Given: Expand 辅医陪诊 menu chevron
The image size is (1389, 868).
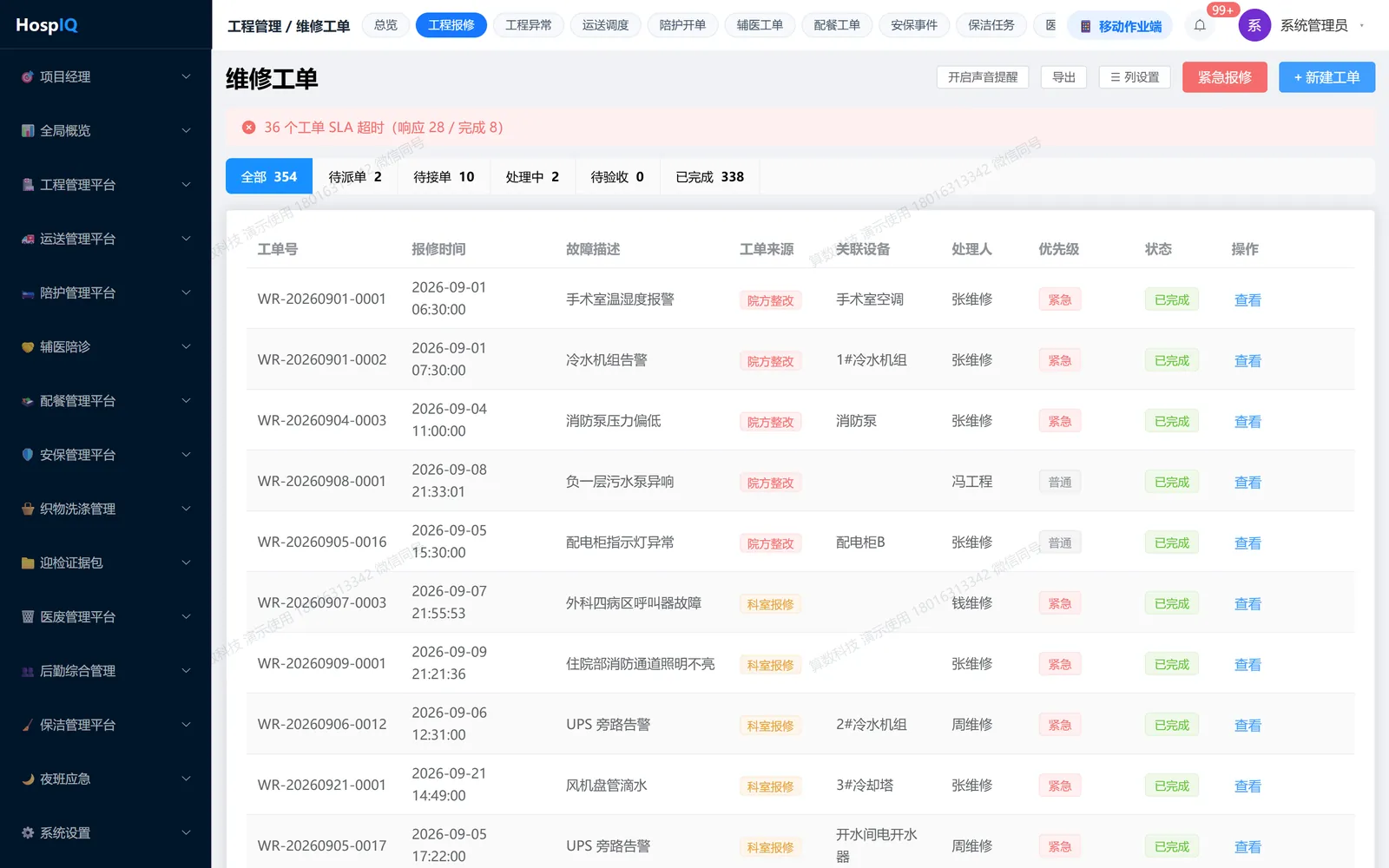Looking at the screenshot, I should tap(186, 346).
